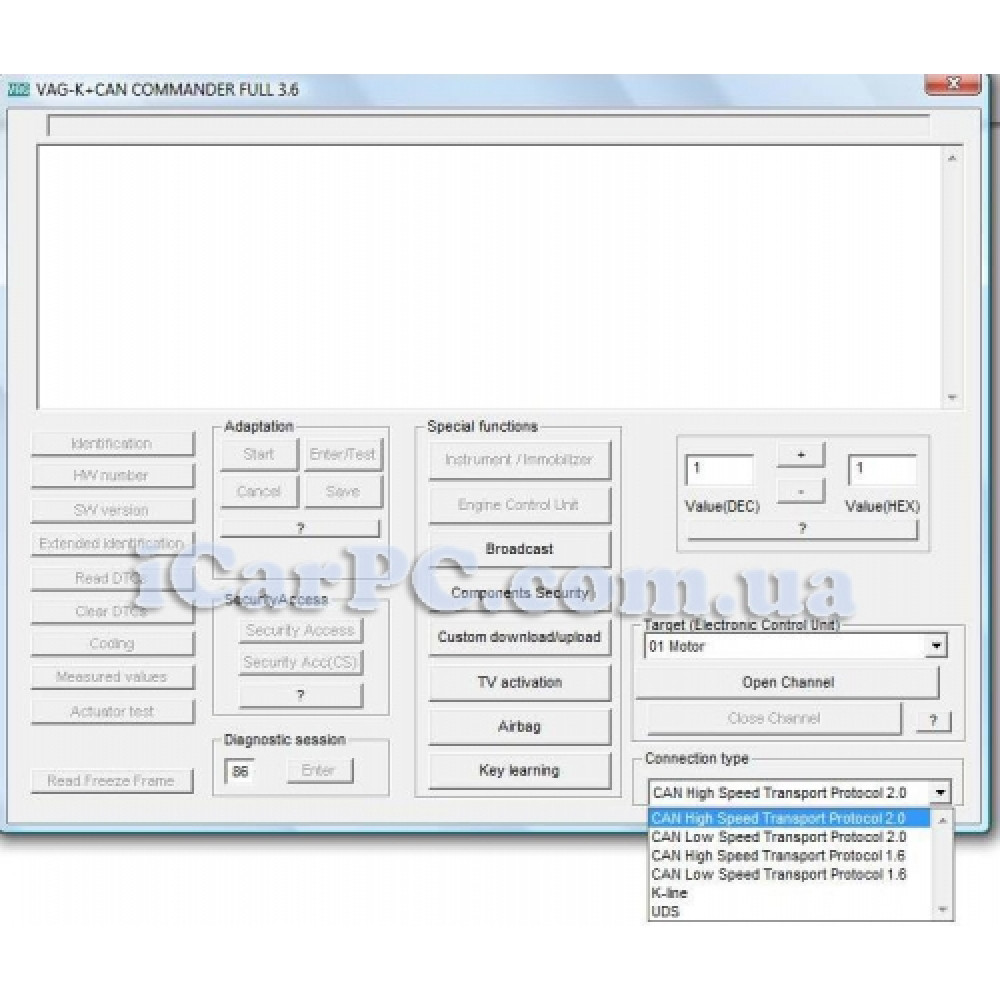Click the SW version button
Viewport: 1000px width, 1000px height.
tap(112, 510)
